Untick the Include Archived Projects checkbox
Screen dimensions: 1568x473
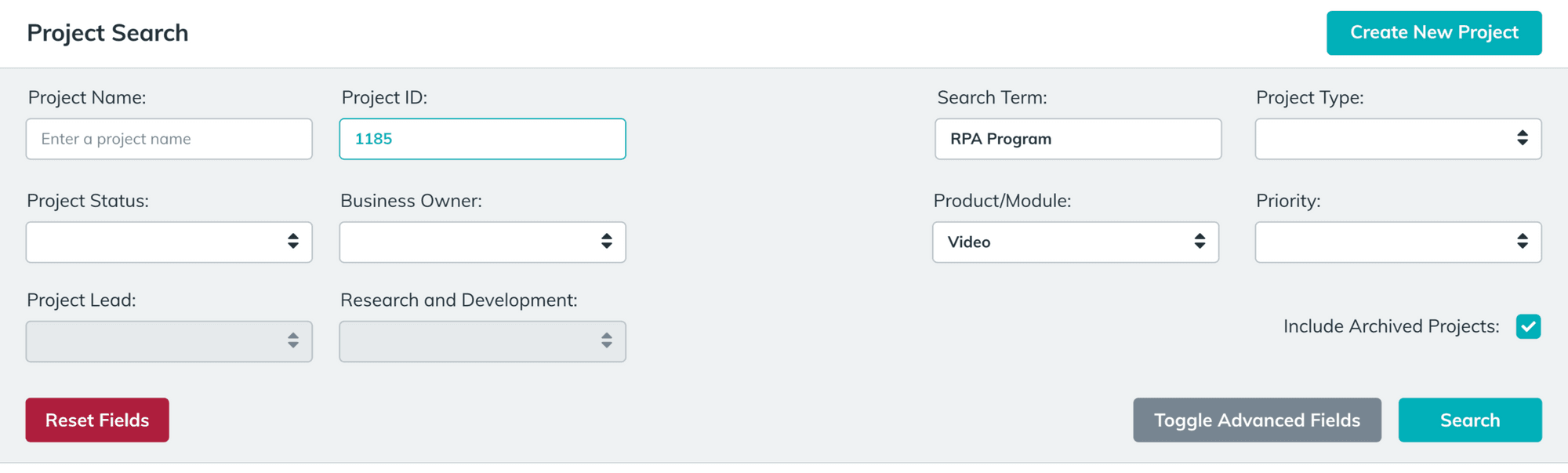pyautogui.click(x=1528, y=326)
